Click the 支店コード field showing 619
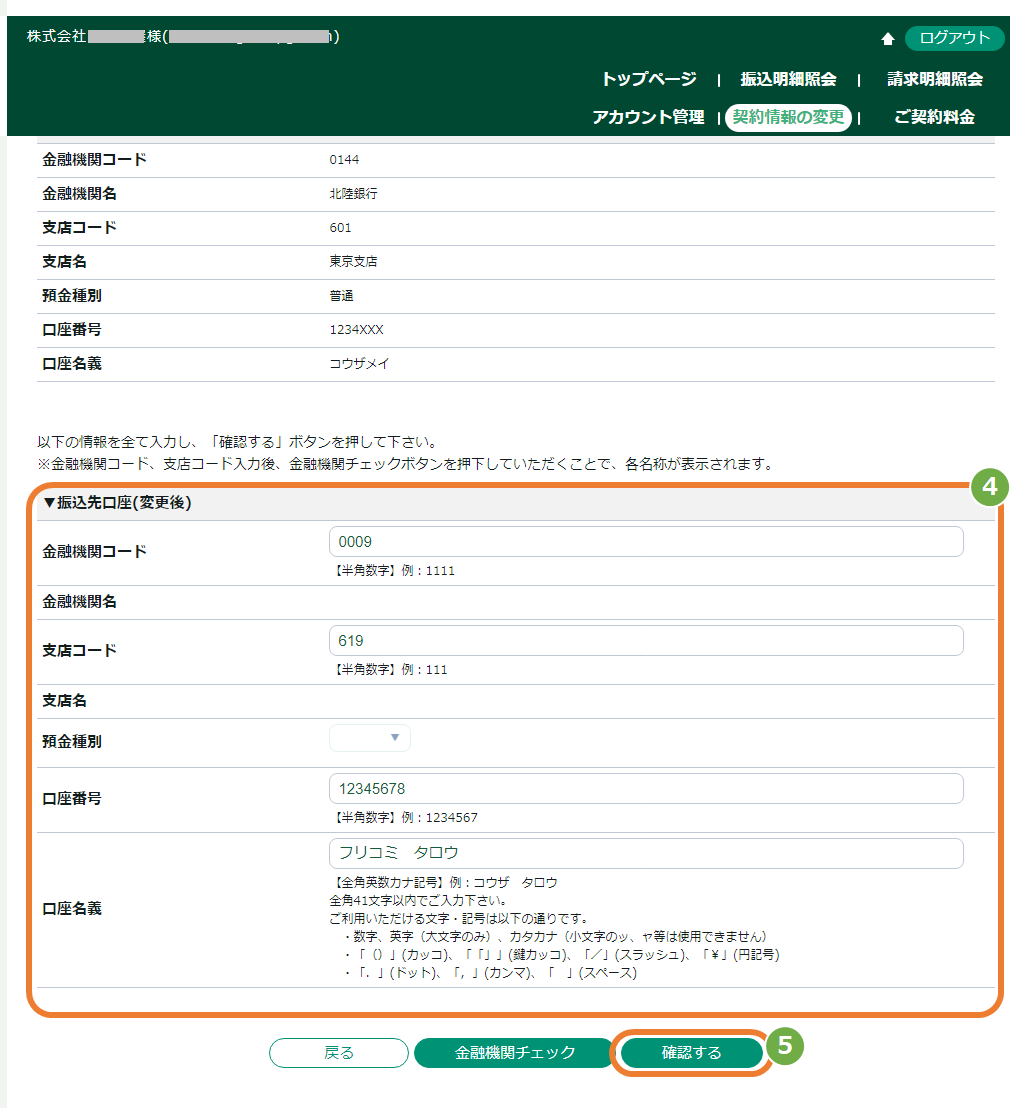Screen dimensions: 1011x1108 tap(647, 640)
